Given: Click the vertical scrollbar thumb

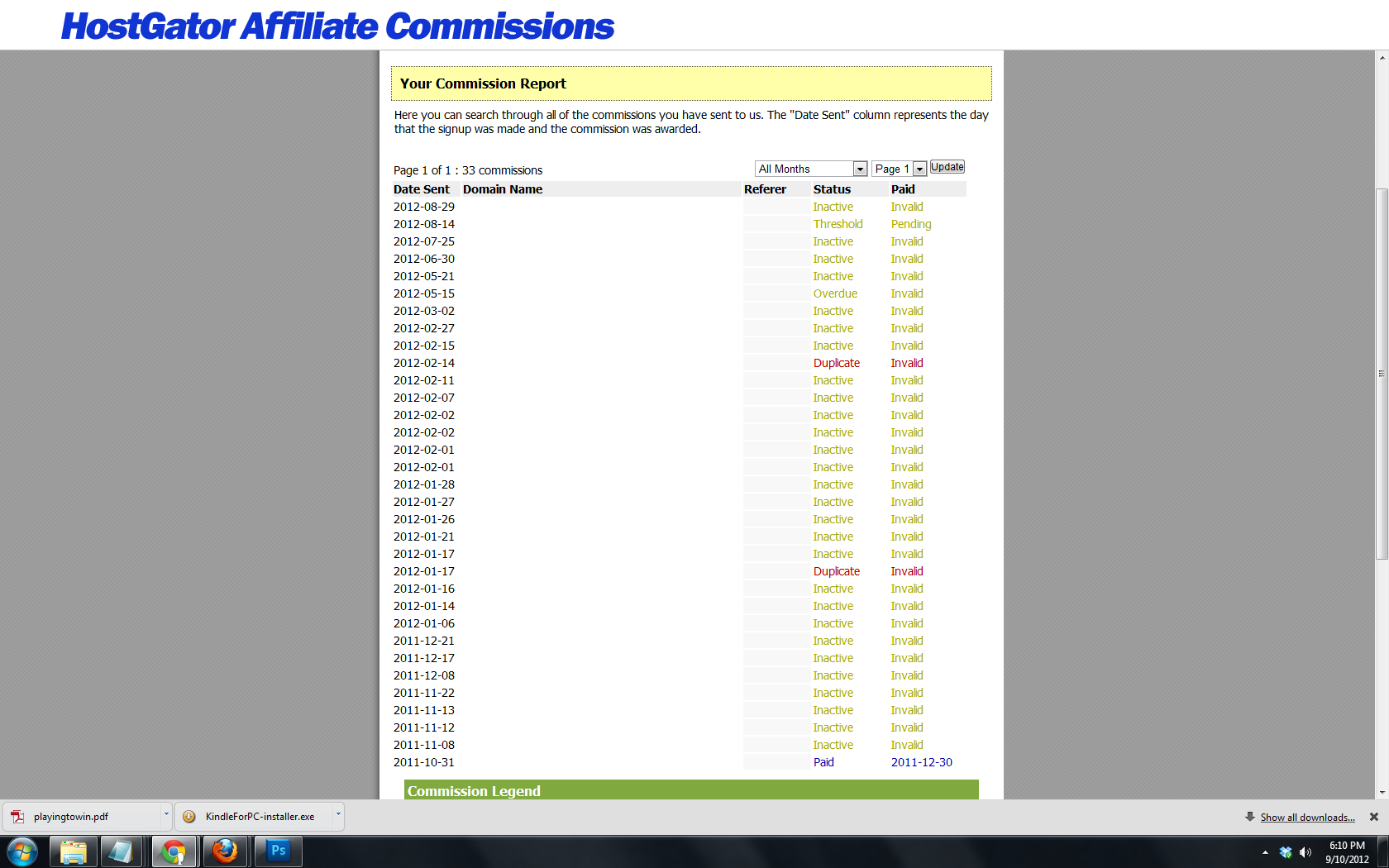Looking at the screenshot, I should coord(1382,374).
